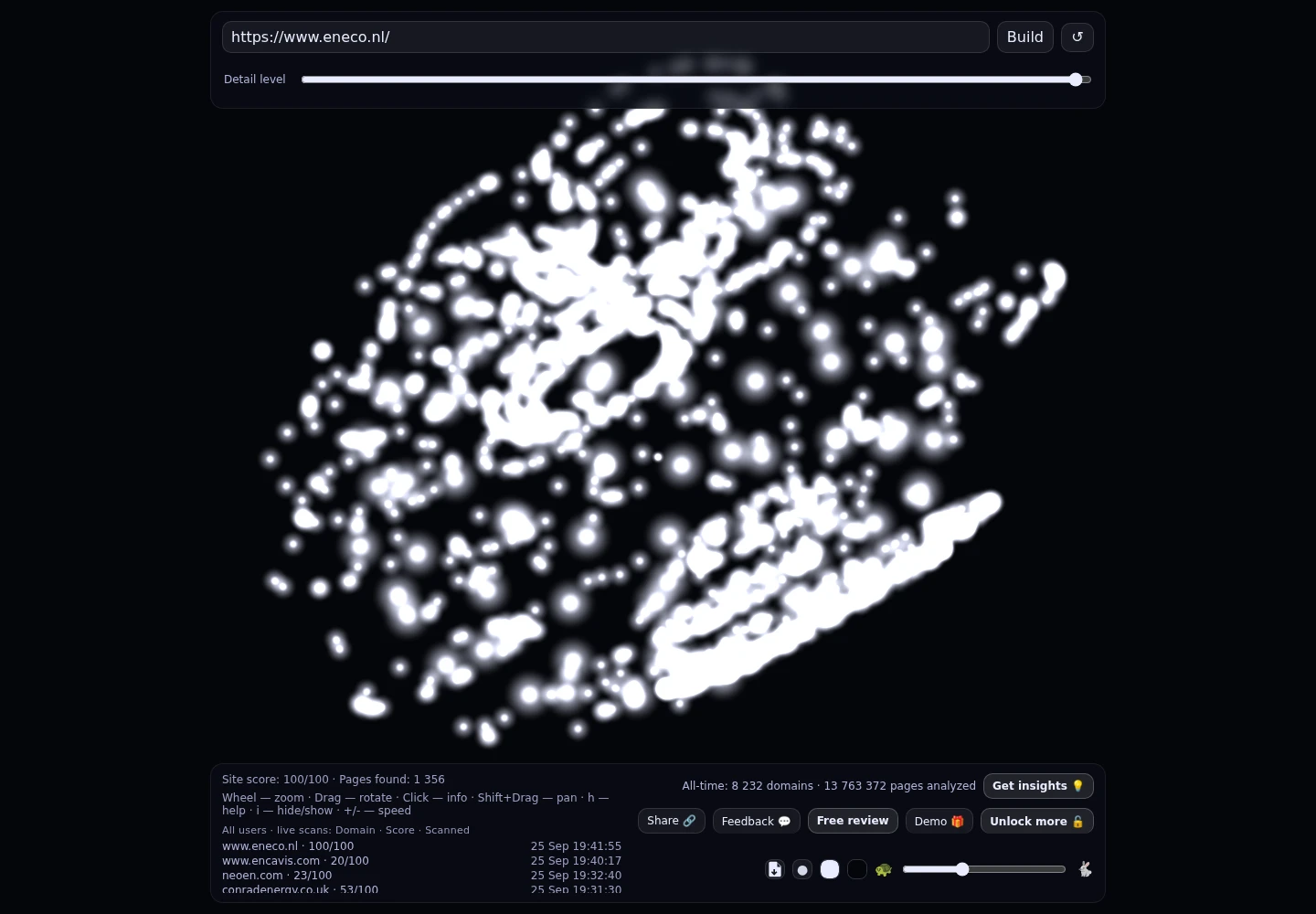Click the 'Detail level' label

(255, 80)
